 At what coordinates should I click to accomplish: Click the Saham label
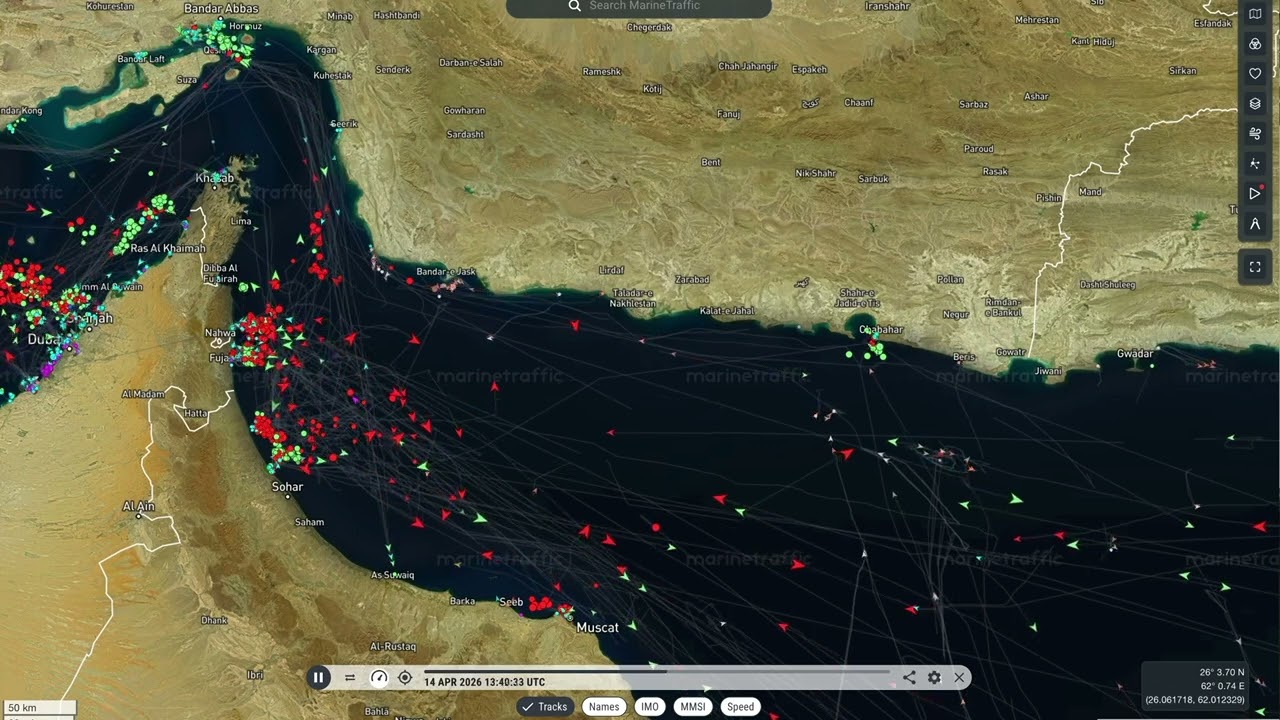(x=310, y=522)
